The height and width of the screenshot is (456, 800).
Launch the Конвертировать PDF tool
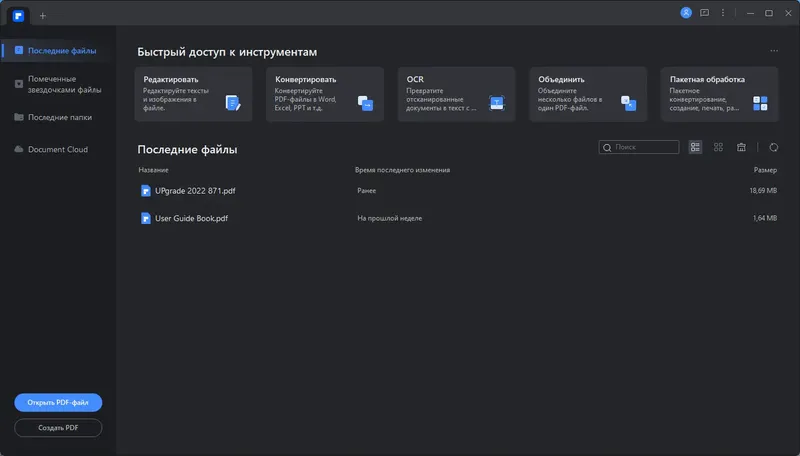pos(325,94)
